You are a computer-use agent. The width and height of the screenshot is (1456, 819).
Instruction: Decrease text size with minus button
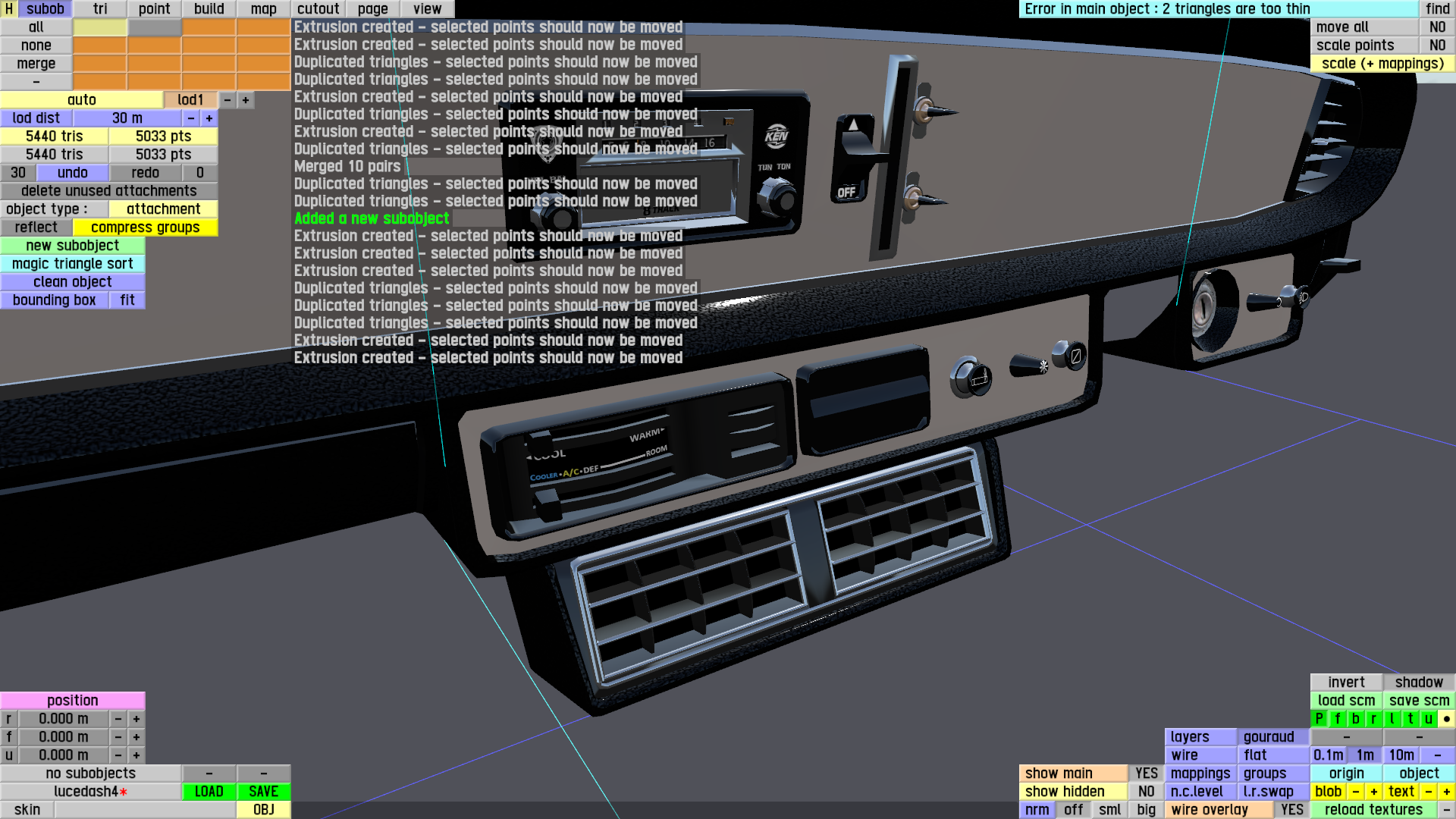click(1428, 792)
